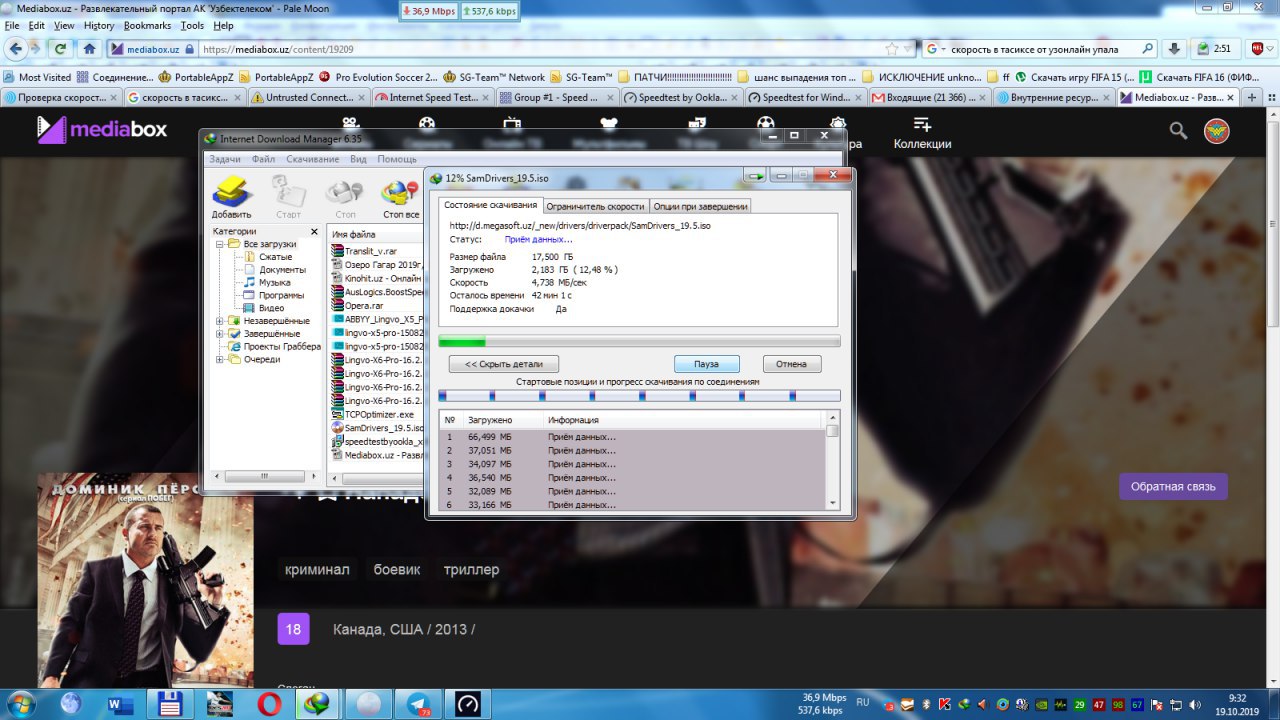1280x720 pixels.
Task: Open the user avatar on Mediabox header
Action: coord(1216,130)
